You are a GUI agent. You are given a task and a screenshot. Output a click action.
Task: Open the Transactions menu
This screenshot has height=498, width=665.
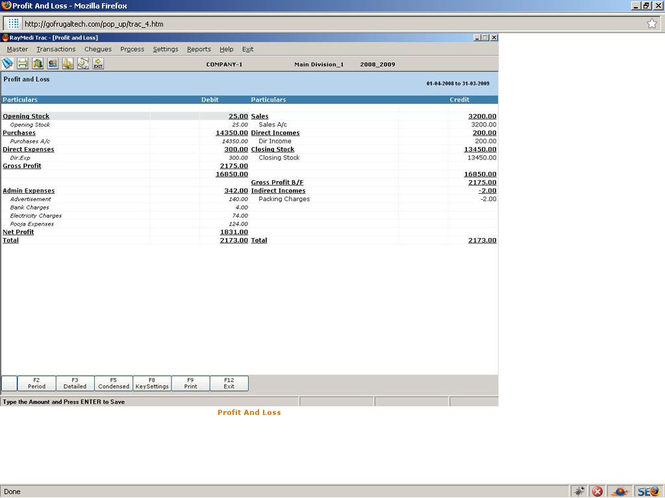pos(56,49)
